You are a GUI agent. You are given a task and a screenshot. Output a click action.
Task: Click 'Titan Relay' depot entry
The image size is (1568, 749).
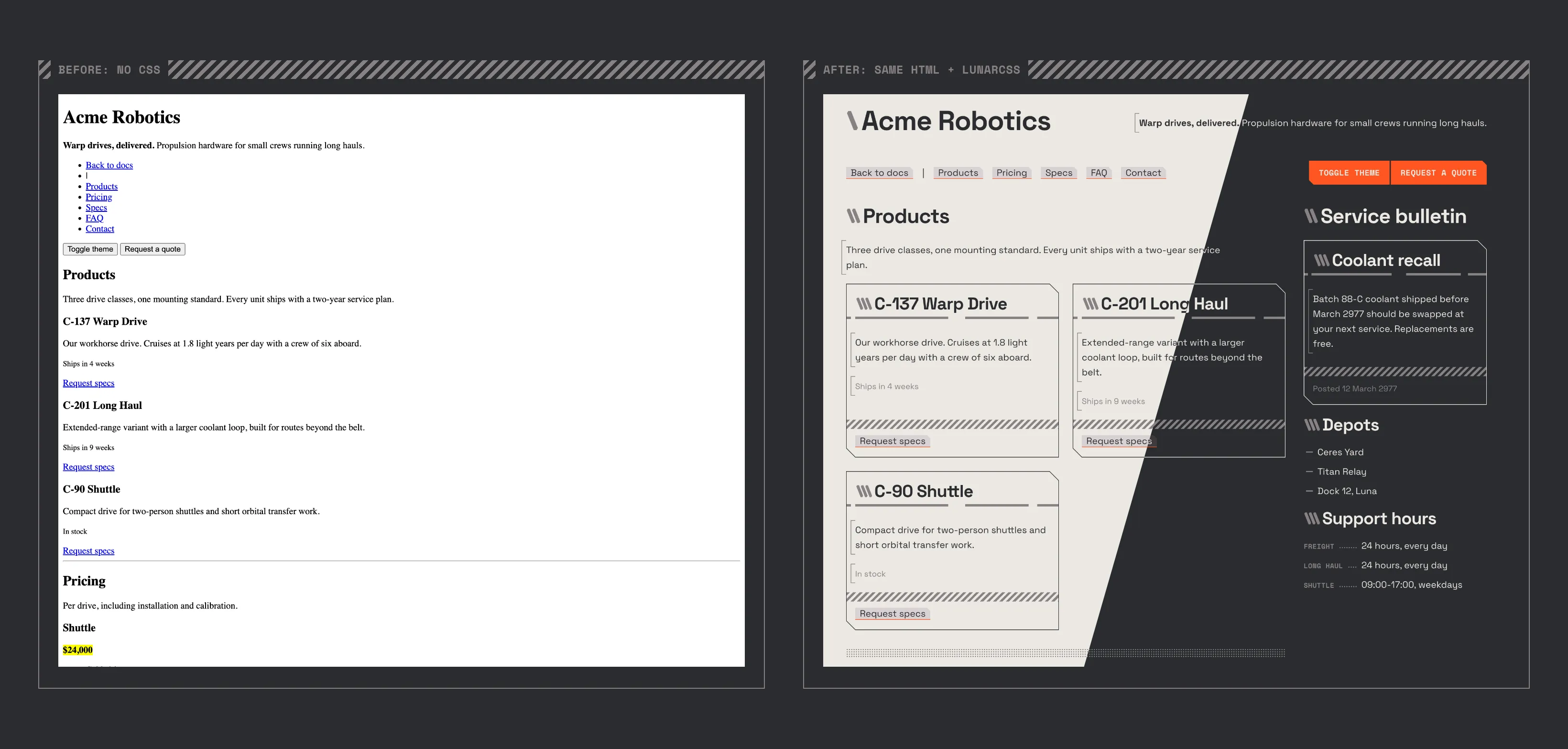pos(1341,471)
